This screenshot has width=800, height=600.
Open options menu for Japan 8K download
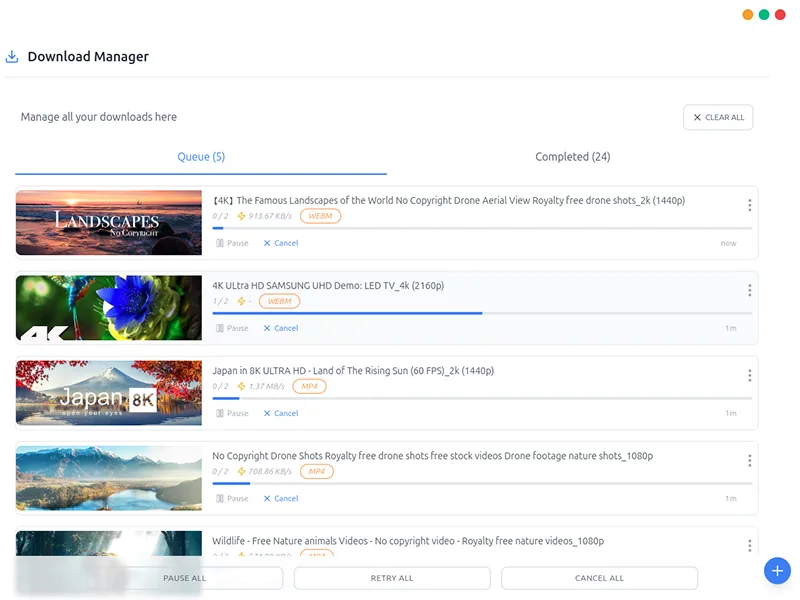click(750, 375)
